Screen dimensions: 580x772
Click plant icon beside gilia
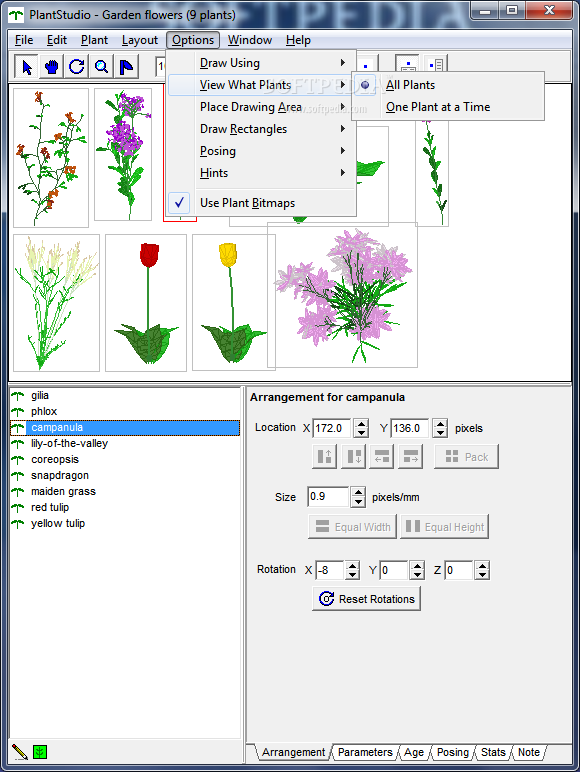coord(18,395)
